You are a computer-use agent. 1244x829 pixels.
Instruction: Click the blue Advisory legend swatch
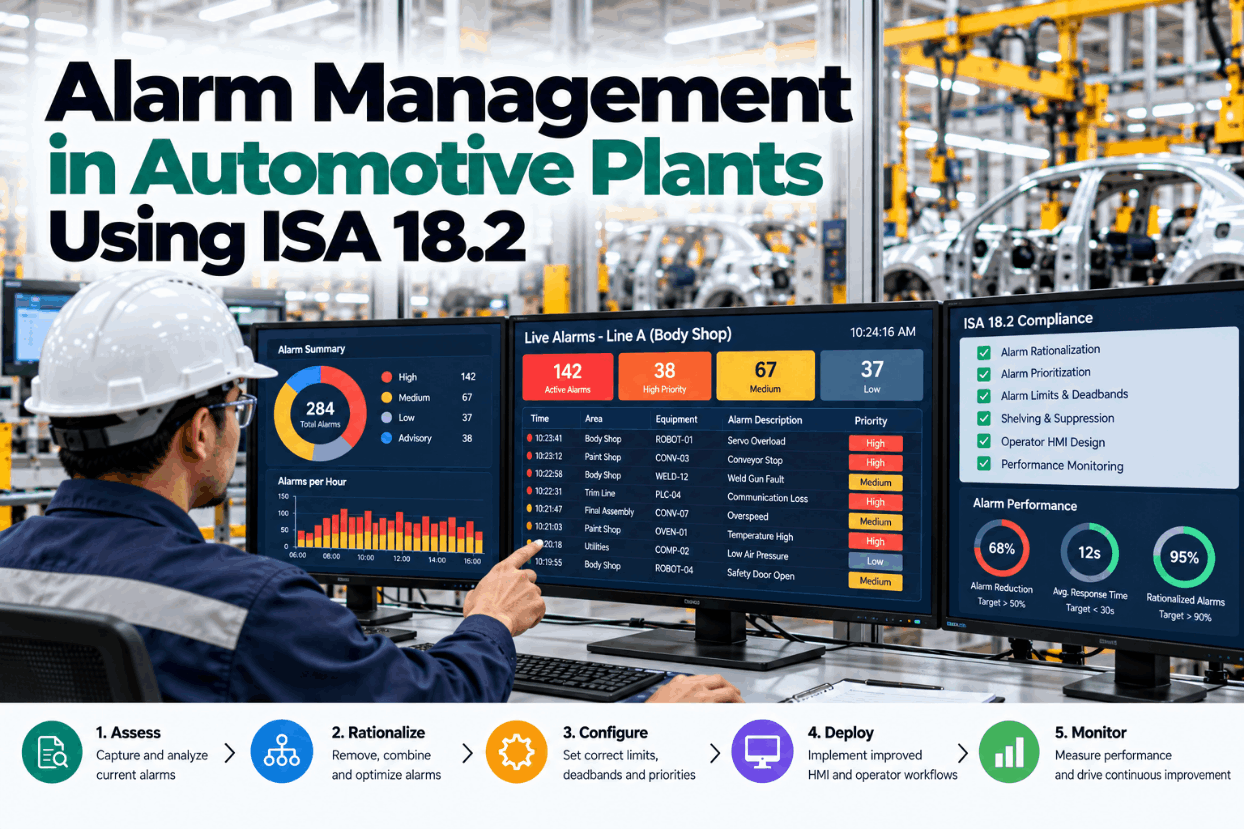tap(387, 438)
